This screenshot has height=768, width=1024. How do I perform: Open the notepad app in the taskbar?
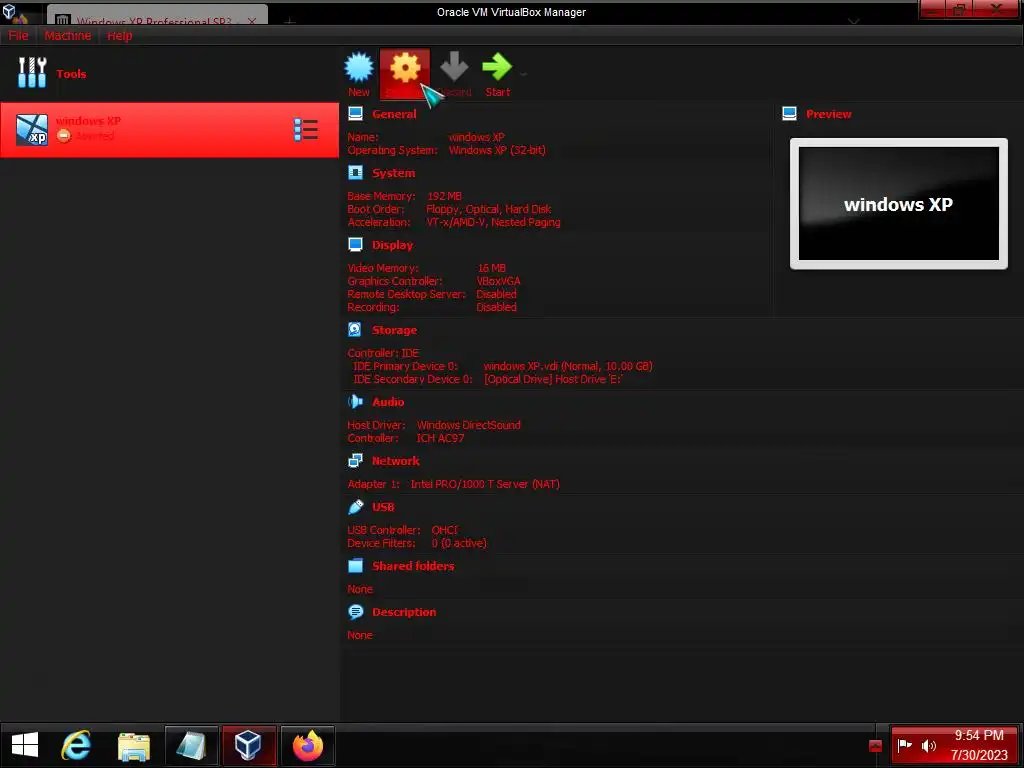(191, 745)
